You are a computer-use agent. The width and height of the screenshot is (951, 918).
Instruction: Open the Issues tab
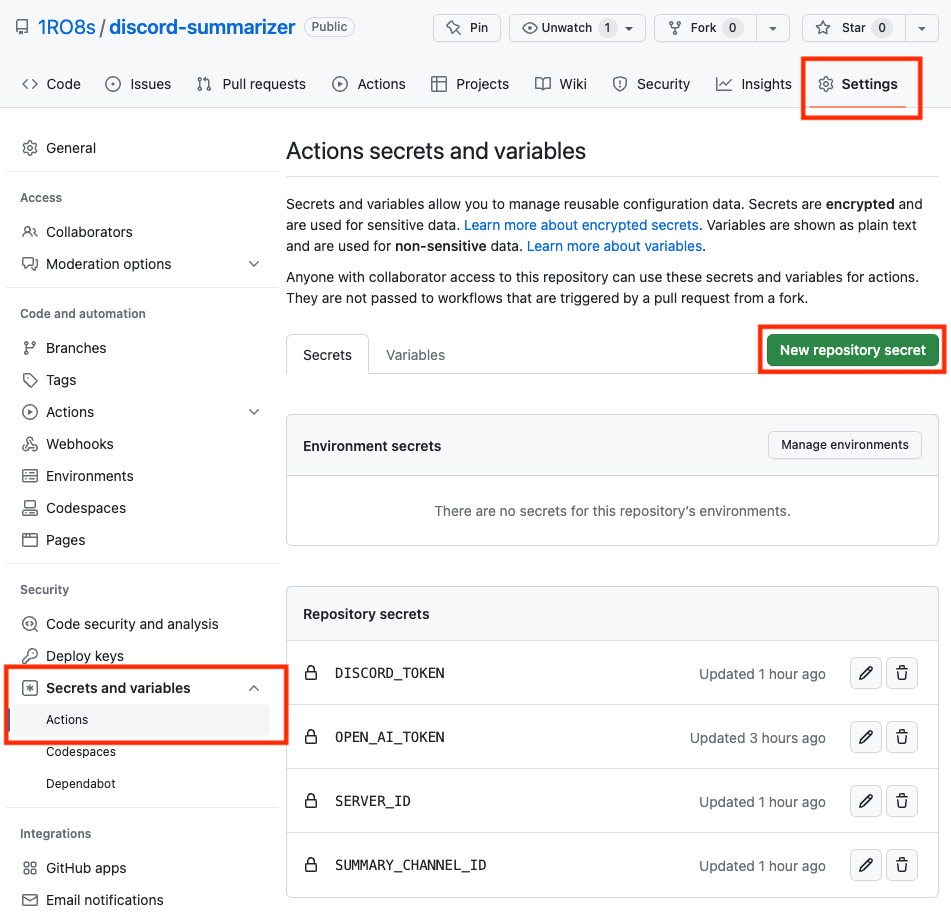click(138, 84)
